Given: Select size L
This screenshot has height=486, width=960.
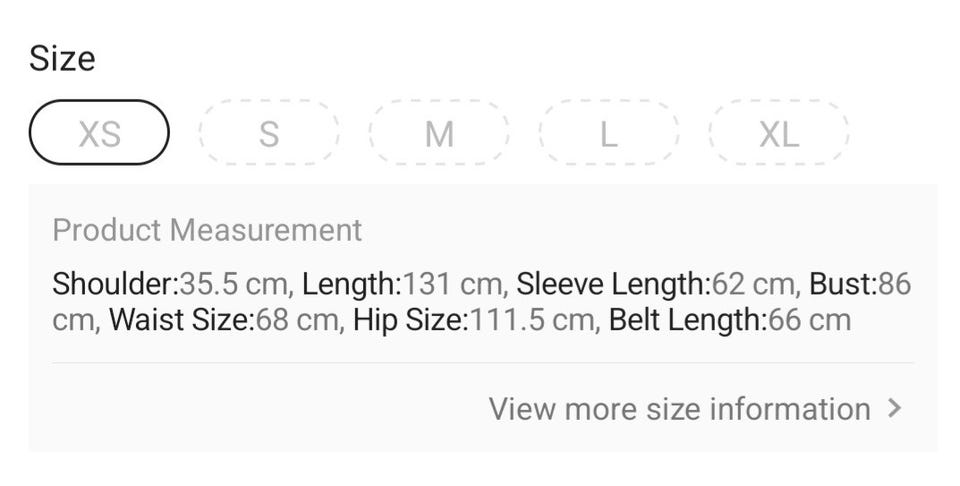Looking at the screenshot, I should point(608,133).
